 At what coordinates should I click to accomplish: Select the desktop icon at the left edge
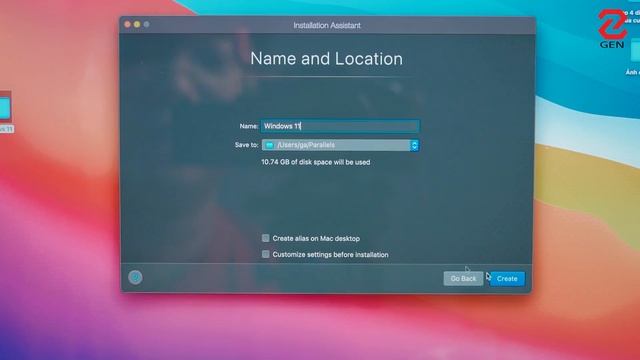tap(5, 108)
